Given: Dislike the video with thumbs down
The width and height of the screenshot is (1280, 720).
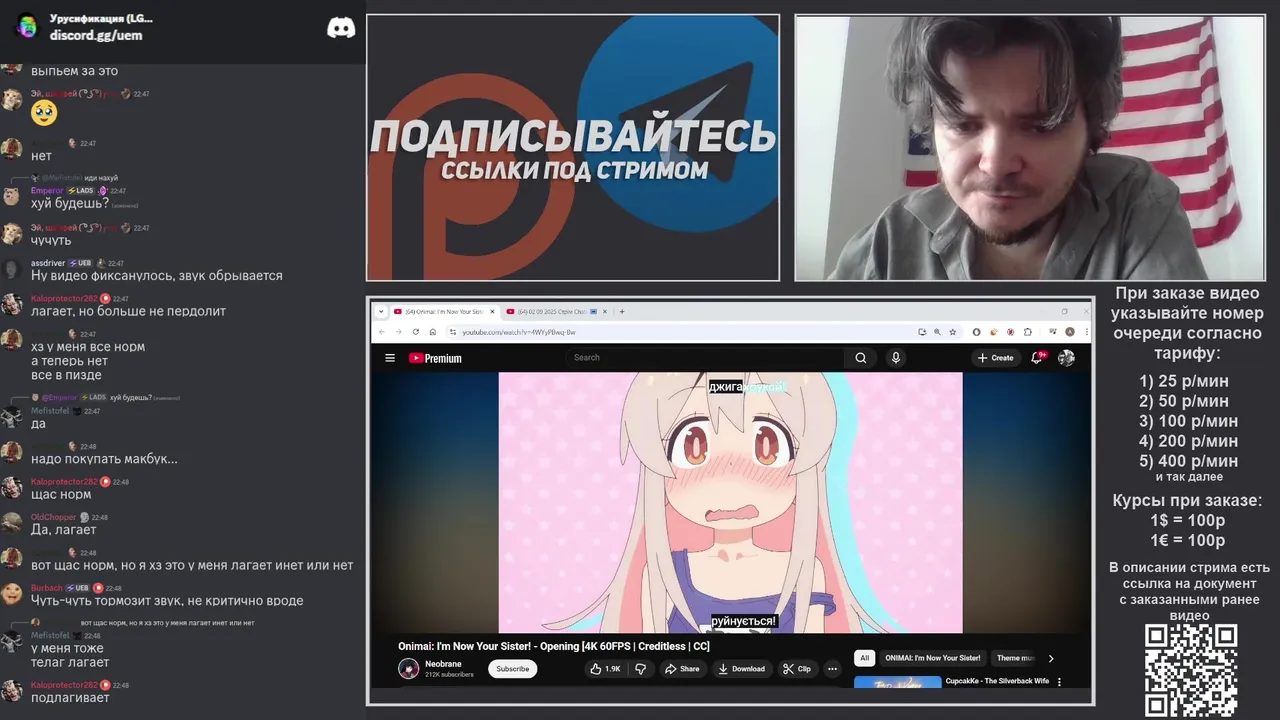Looking at the screenshot, I should 641,669.
